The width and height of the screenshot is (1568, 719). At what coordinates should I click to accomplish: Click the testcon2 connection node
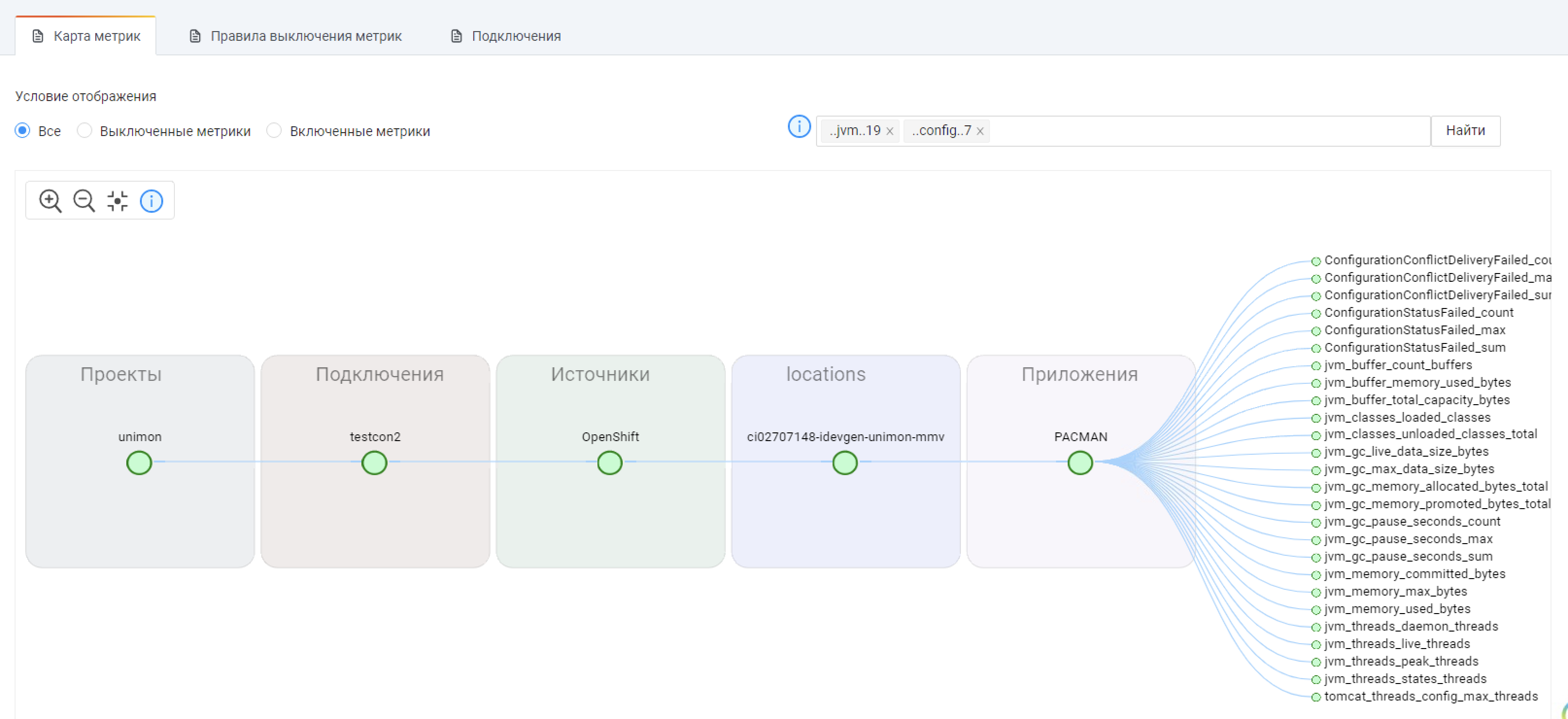pyautogui.click(x=375, y=463)
